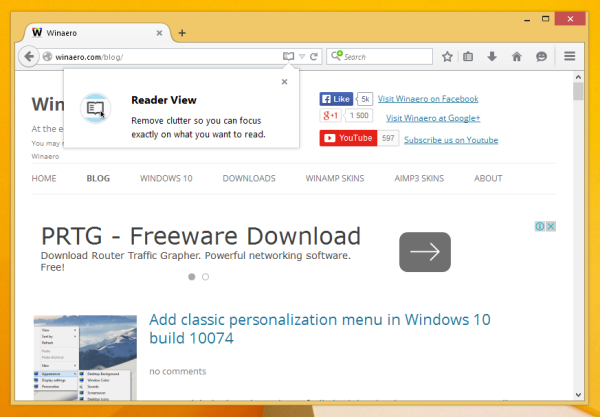
Task: Click the winaero.com/blog/ address field
Action: click(x=165, y=57)
